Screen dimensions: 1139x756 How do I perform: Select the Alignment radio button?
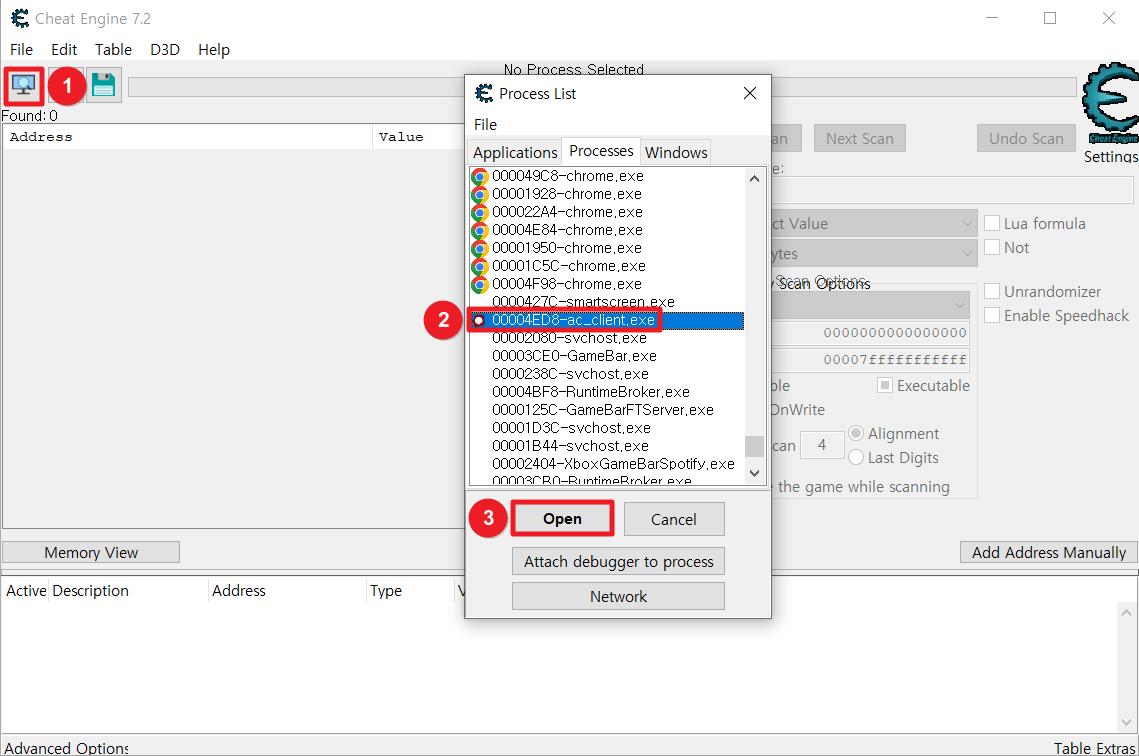(x=856, y=433)
